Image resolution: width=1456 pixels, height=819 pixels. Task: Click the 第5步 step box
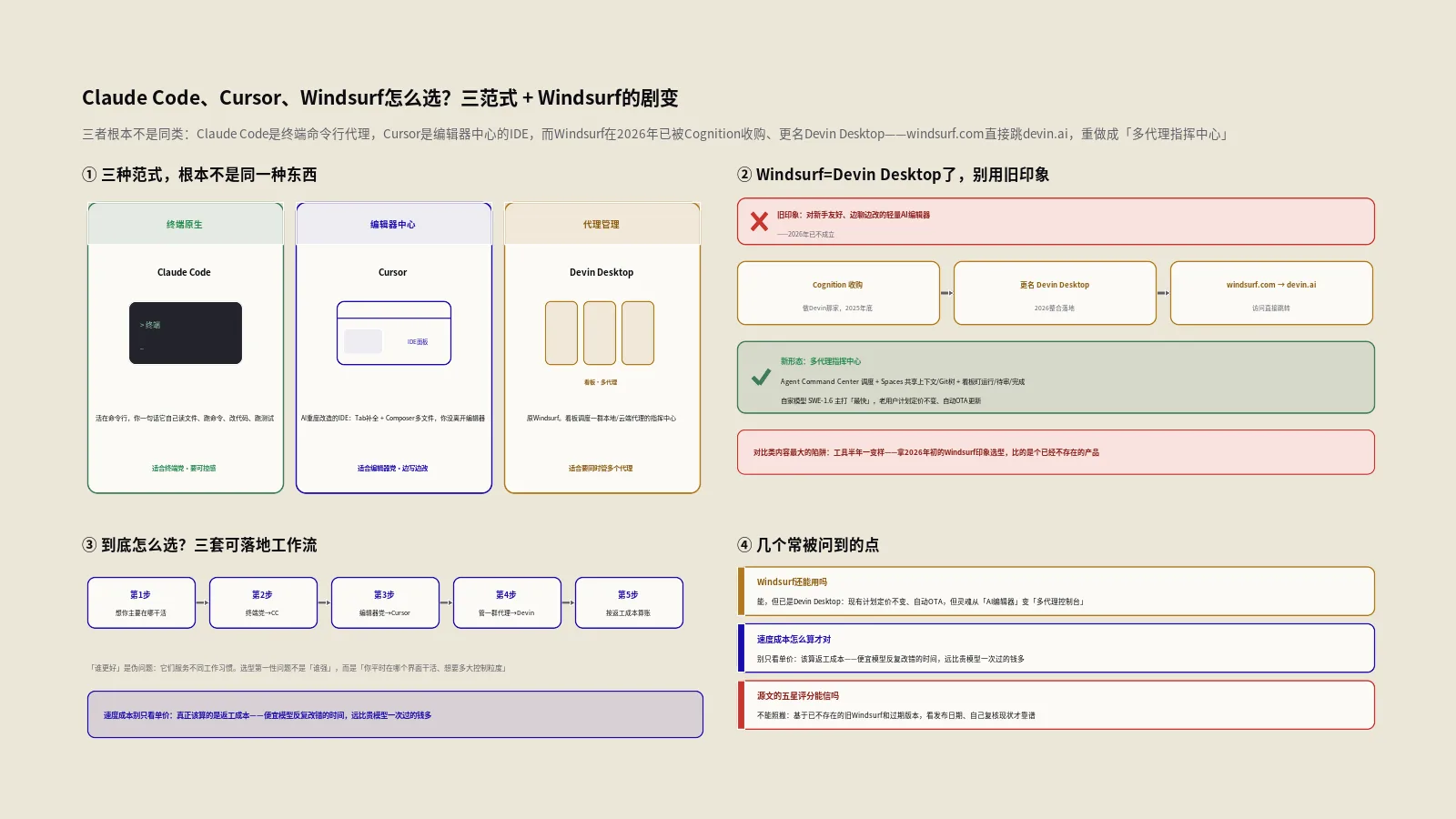[629, 602]
